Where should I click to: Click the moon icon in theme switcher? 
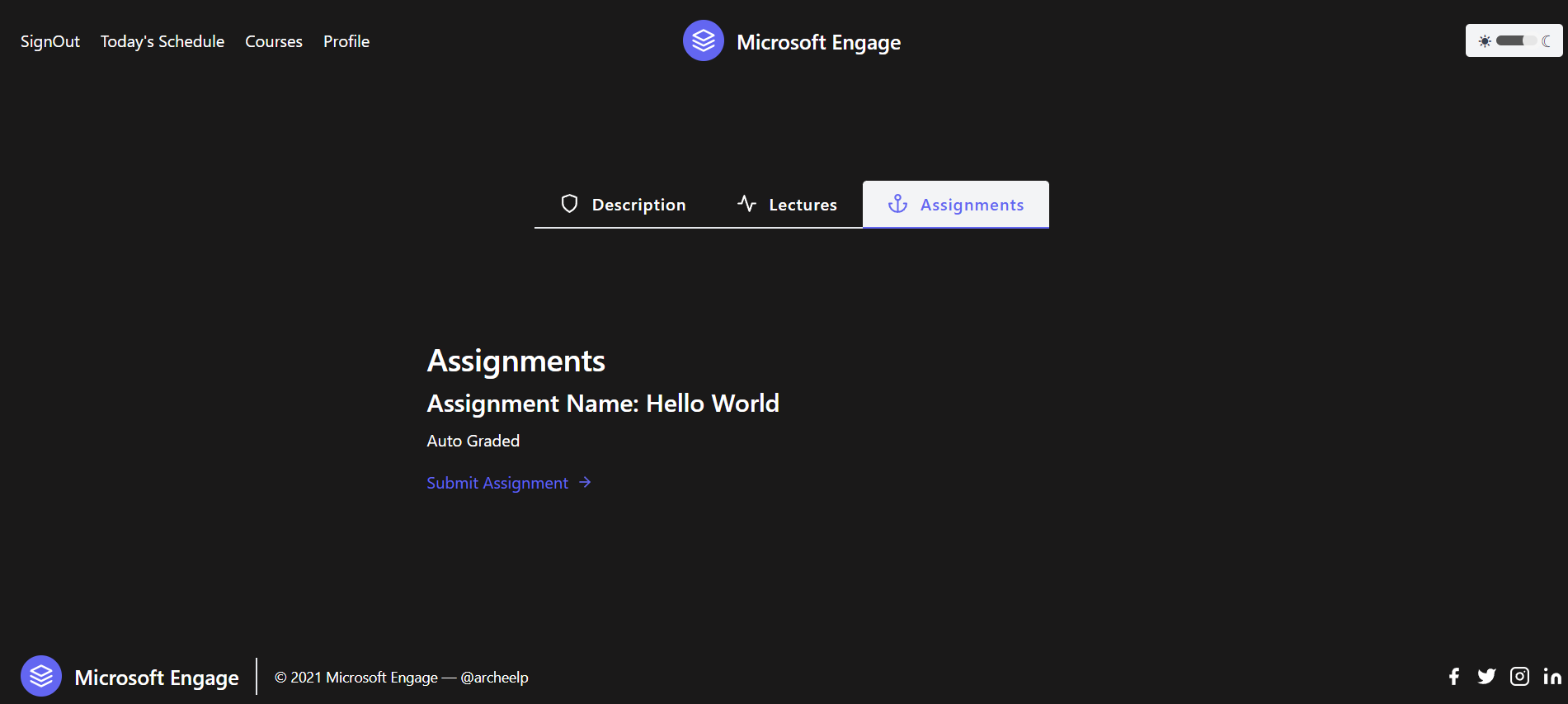(x=1546, y=40)
